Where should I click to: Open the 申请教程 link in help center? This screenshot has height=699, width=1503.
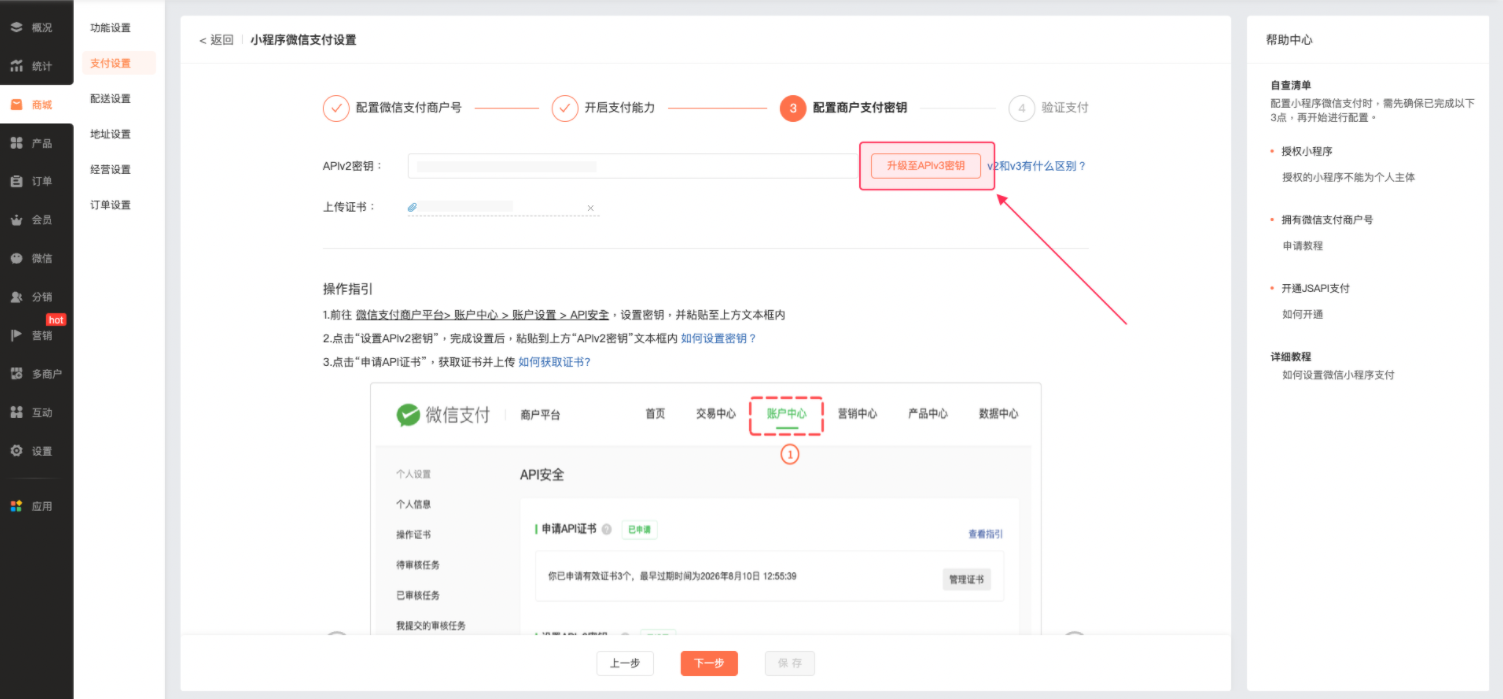click(x=1303, y=246)
